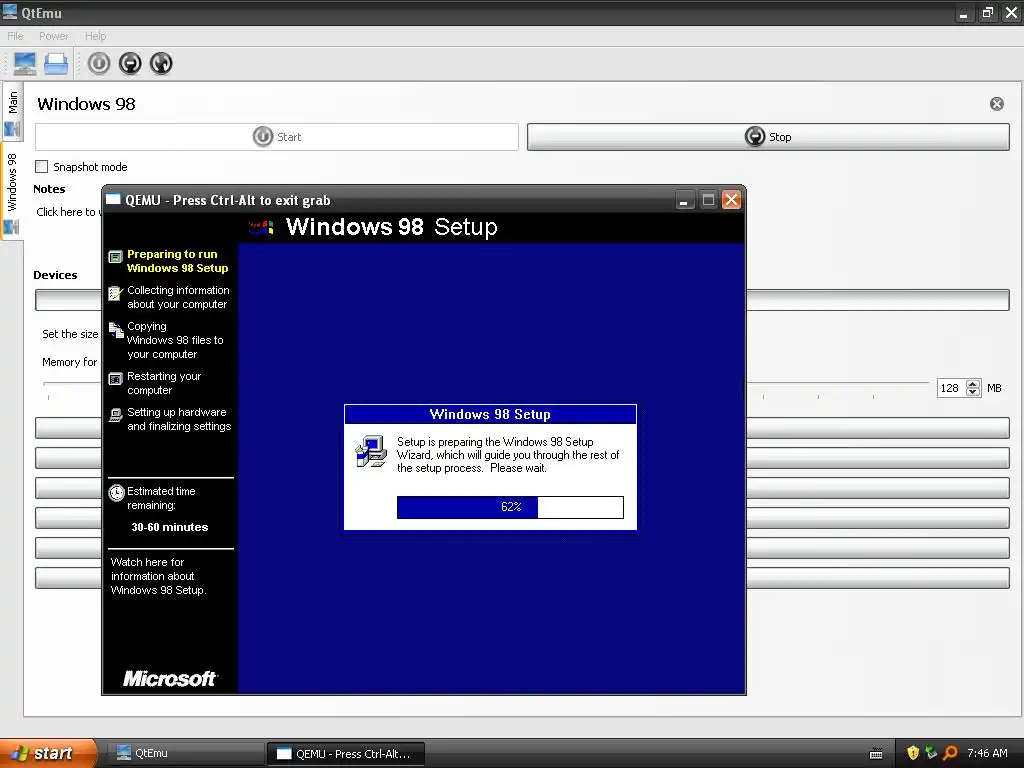Open the Power menu

coord(54,36)
